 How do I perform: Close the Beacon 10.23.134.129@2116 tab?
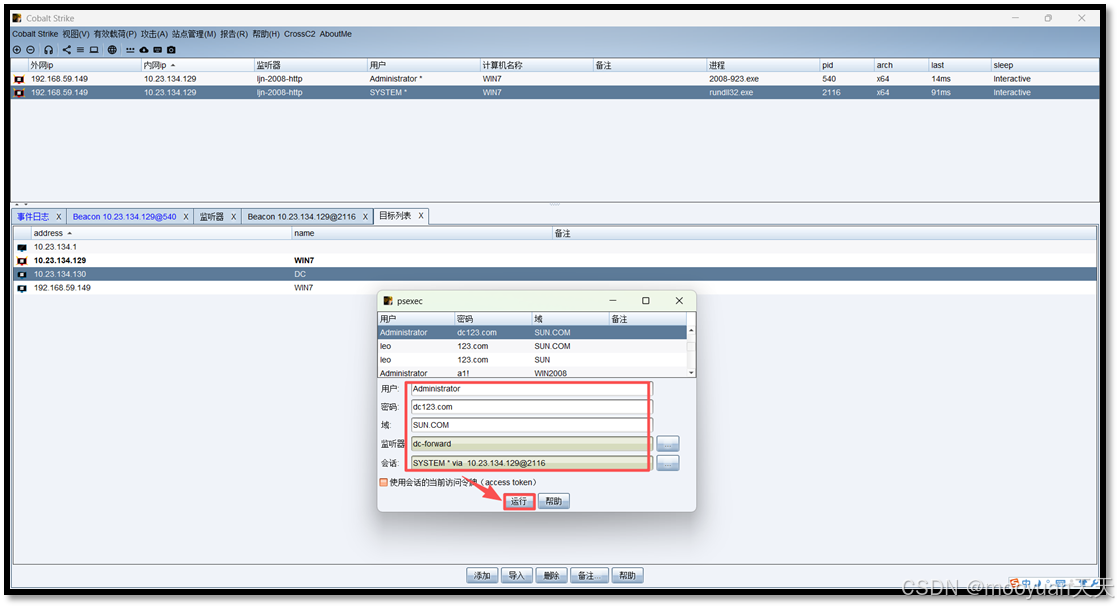pyautogui.click(x=365, y=217)
